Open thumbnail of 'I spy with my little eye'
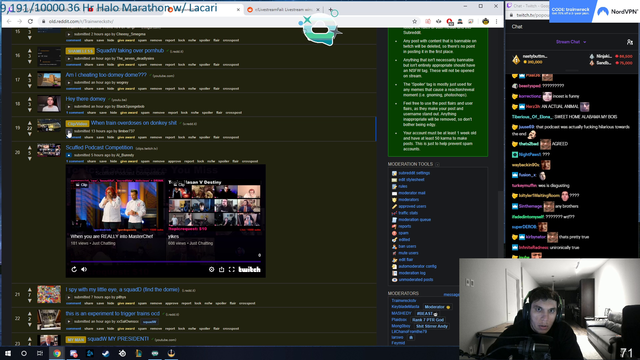 pos(49,294)
